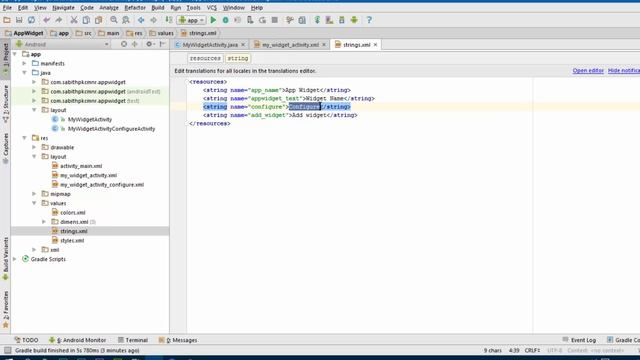This screenshot has width=640, height=360.
Task: Switch to MyWidgetActivity.java tab
Action: tap(210, 45)
